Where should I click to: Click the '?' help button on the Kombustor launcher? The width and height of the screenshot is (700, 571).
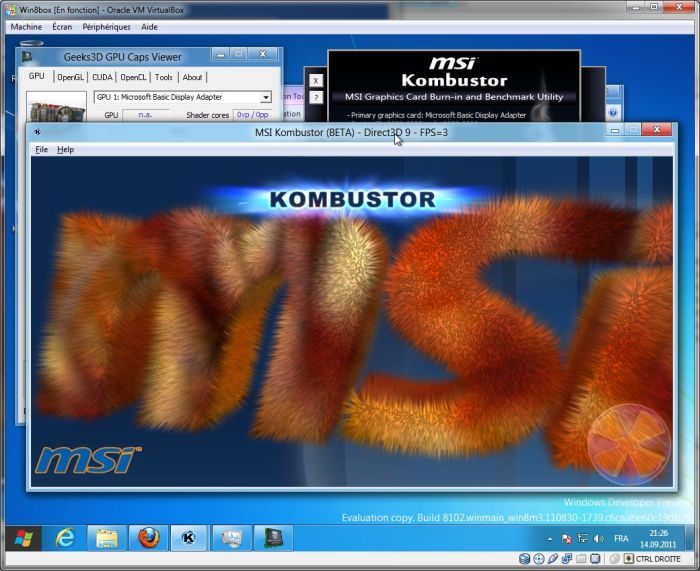[316, 97]
